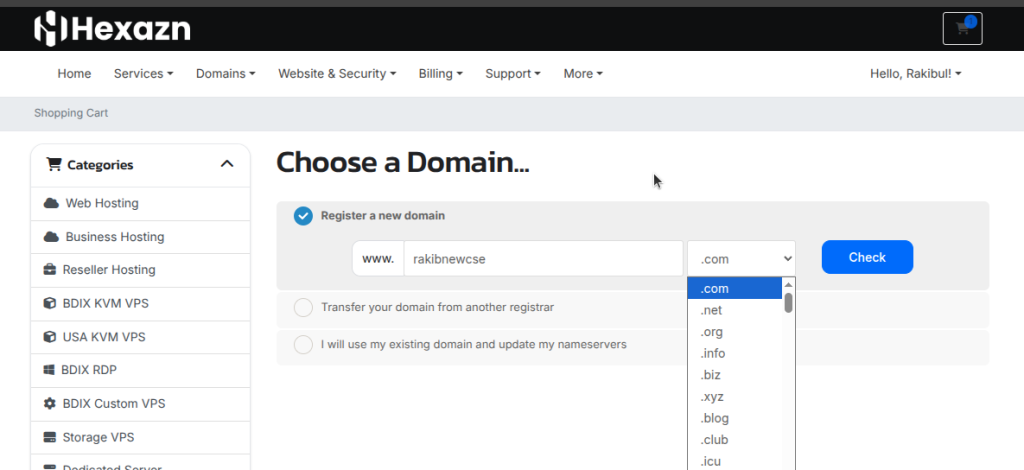The width and height of the screenshot is (1024, 470).
Task: Click the Hexazn logo
Action: [x=112, y=29]
